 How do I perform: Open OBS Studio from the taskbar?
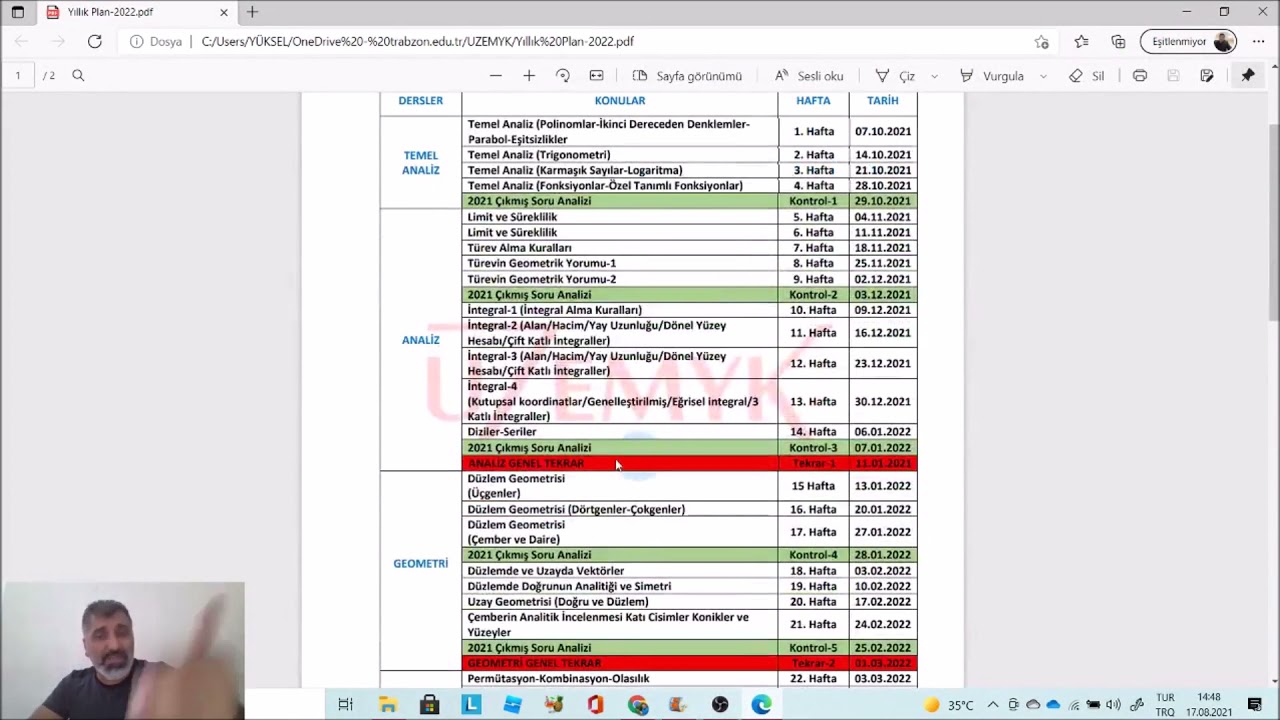click(x=720, y=705)
